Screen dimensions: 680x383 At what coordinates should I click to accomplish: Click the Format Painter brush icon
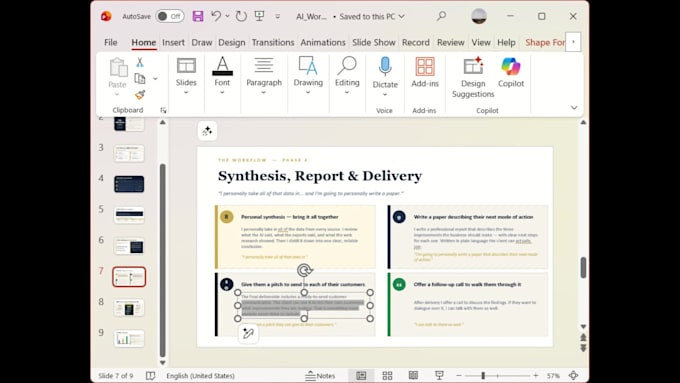(x=140, y=95)
